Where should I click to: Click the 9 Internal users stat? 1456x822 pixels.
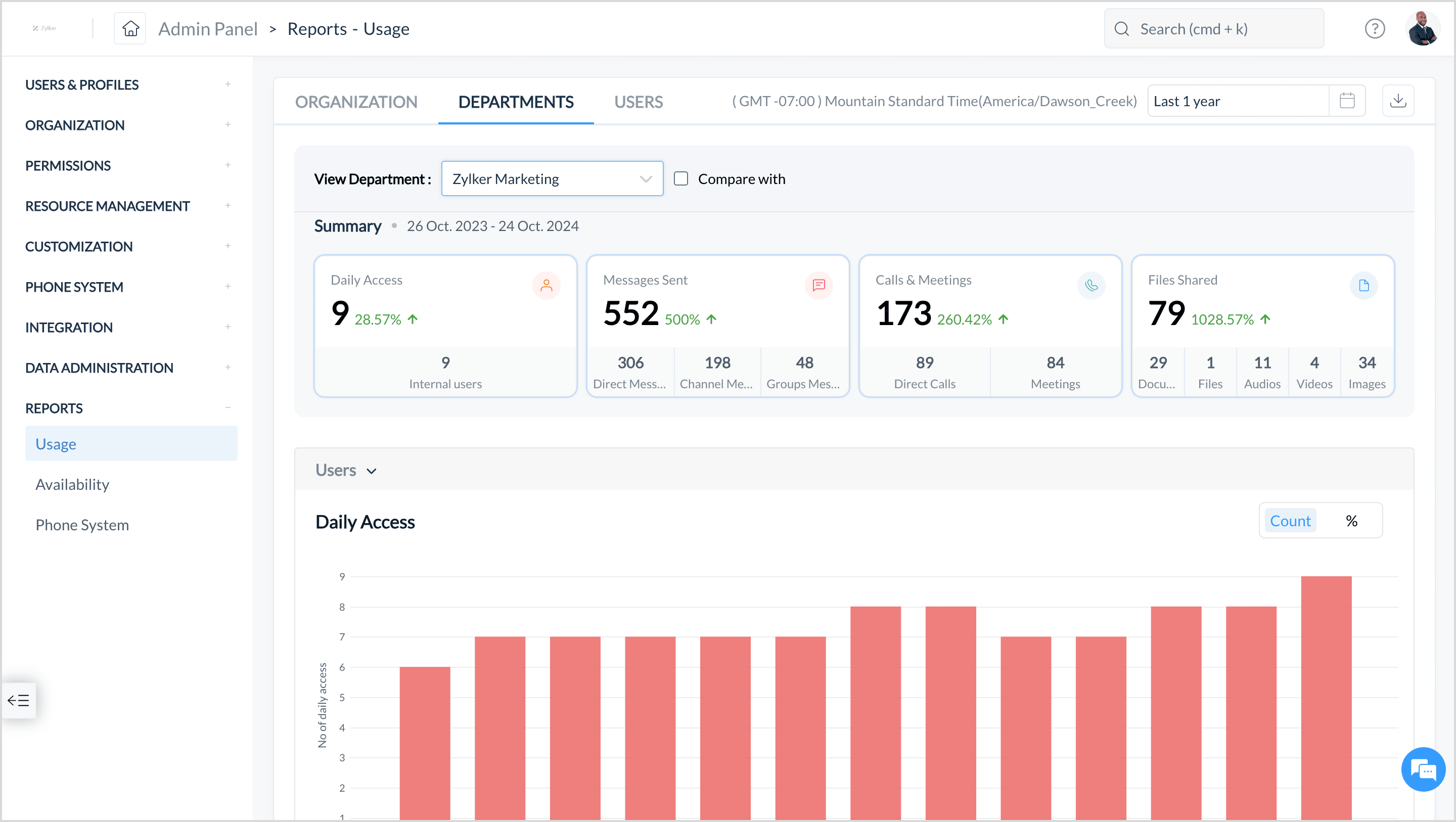pyautogui.click(x=445, y=372)
